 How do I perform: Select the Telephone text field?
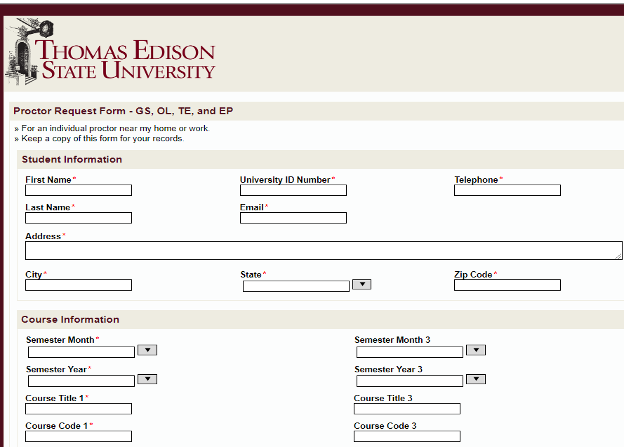[507, 190]
